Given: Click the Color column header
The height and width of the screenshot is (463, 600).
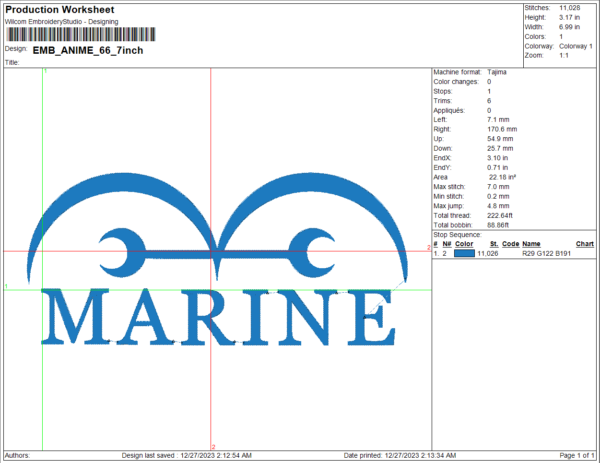Looking at the screenshot, I should tap(465, 244).
